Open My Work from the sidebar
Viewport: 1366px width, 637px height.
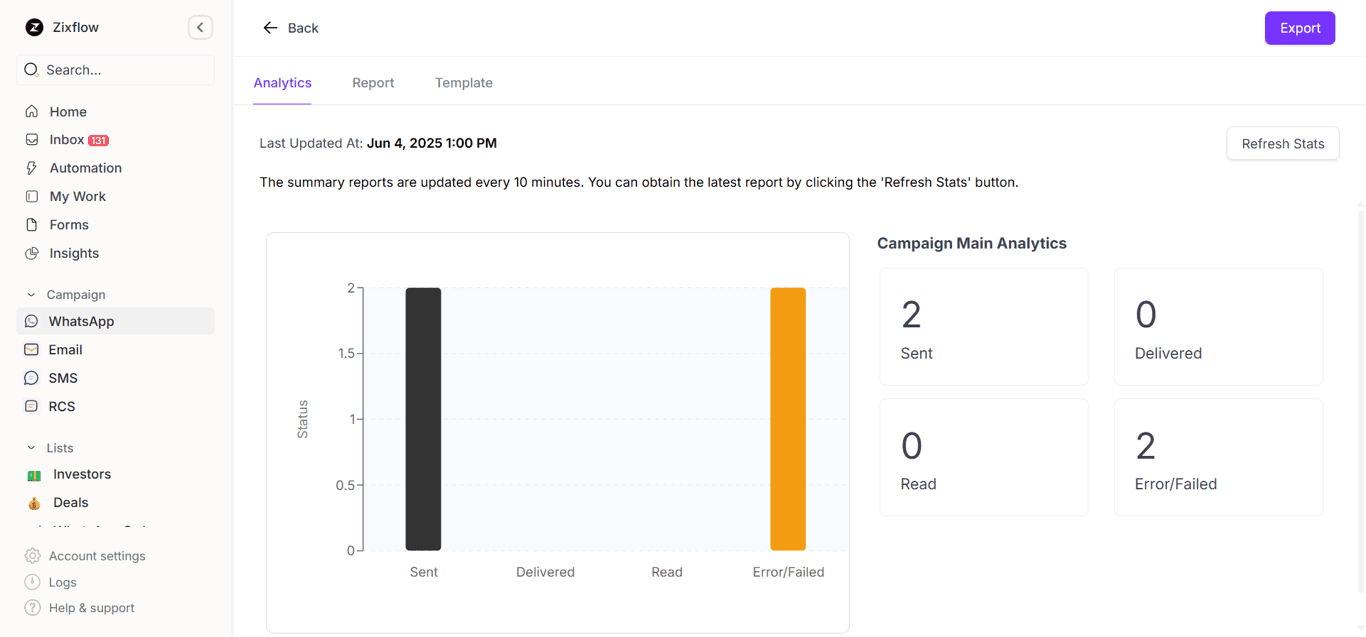click(x=75, y=196)
